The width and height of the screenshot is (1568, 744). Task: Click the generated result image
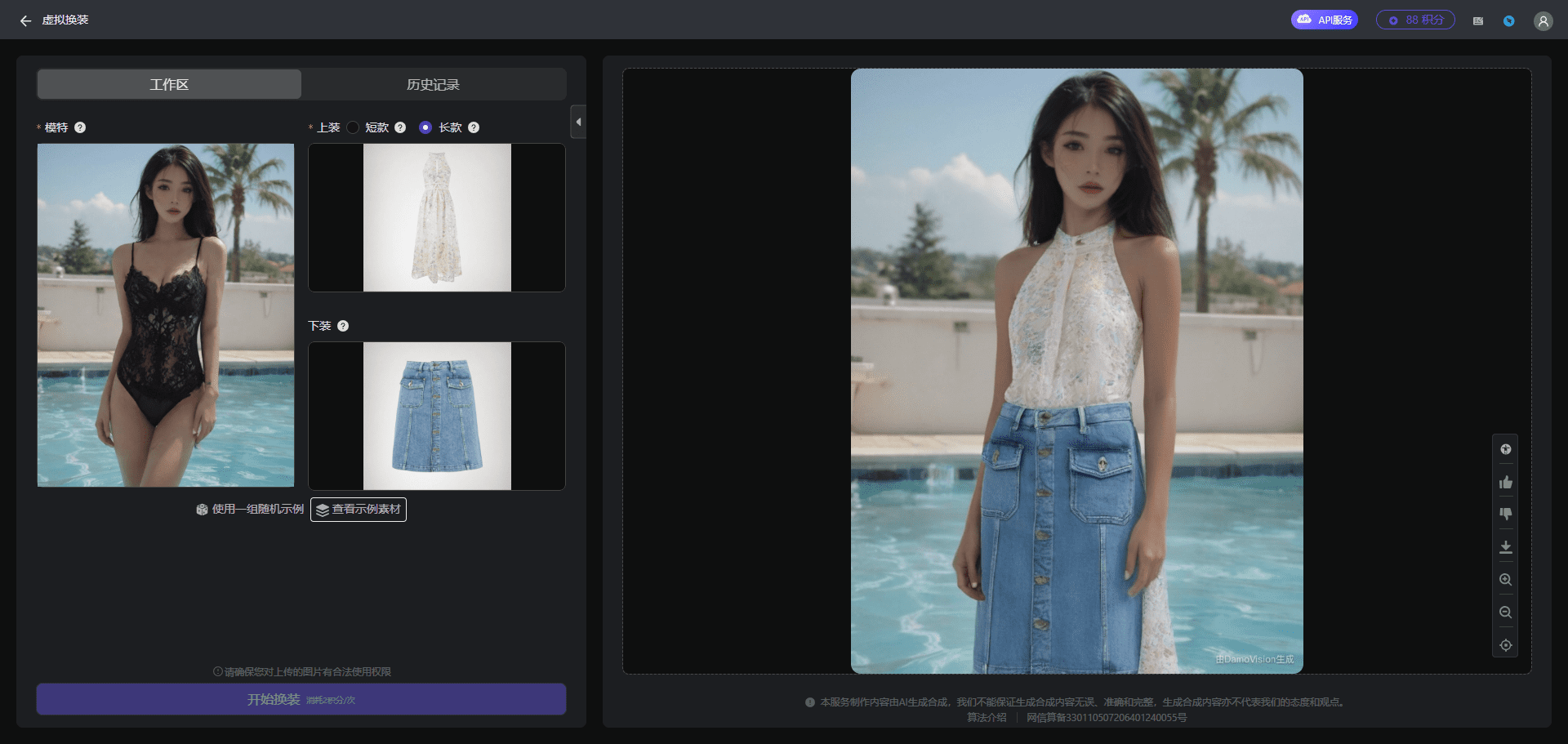point(1076,371)
